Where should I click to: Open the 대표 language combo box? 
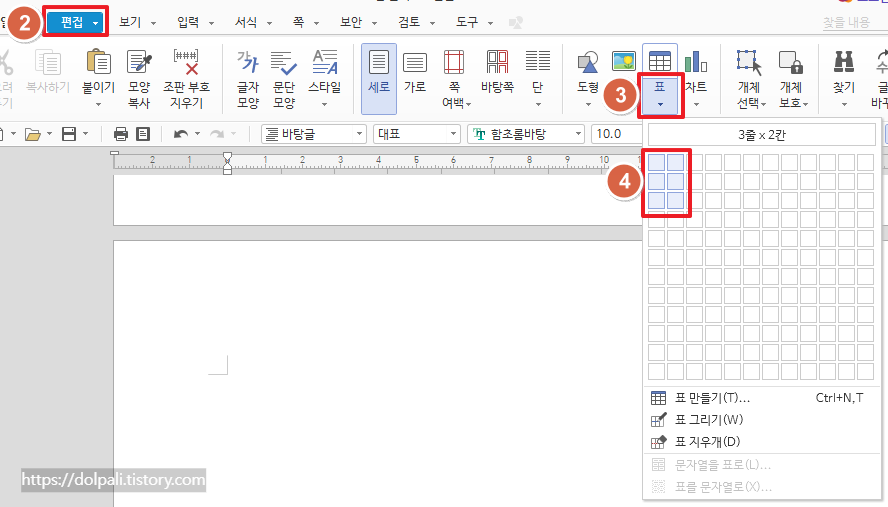pyautogui.click(x=416, y=134)
